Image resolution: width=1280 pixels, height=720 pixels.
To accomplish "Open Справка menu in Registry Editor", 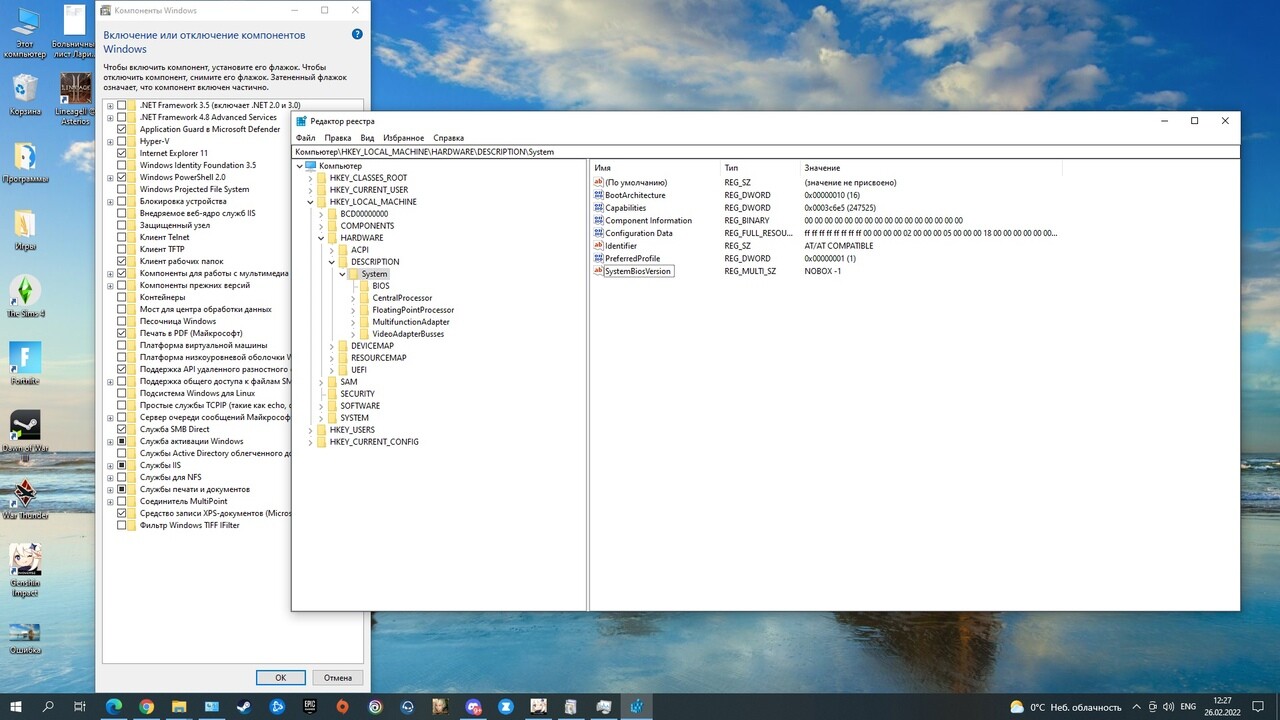I will point(449,138).
